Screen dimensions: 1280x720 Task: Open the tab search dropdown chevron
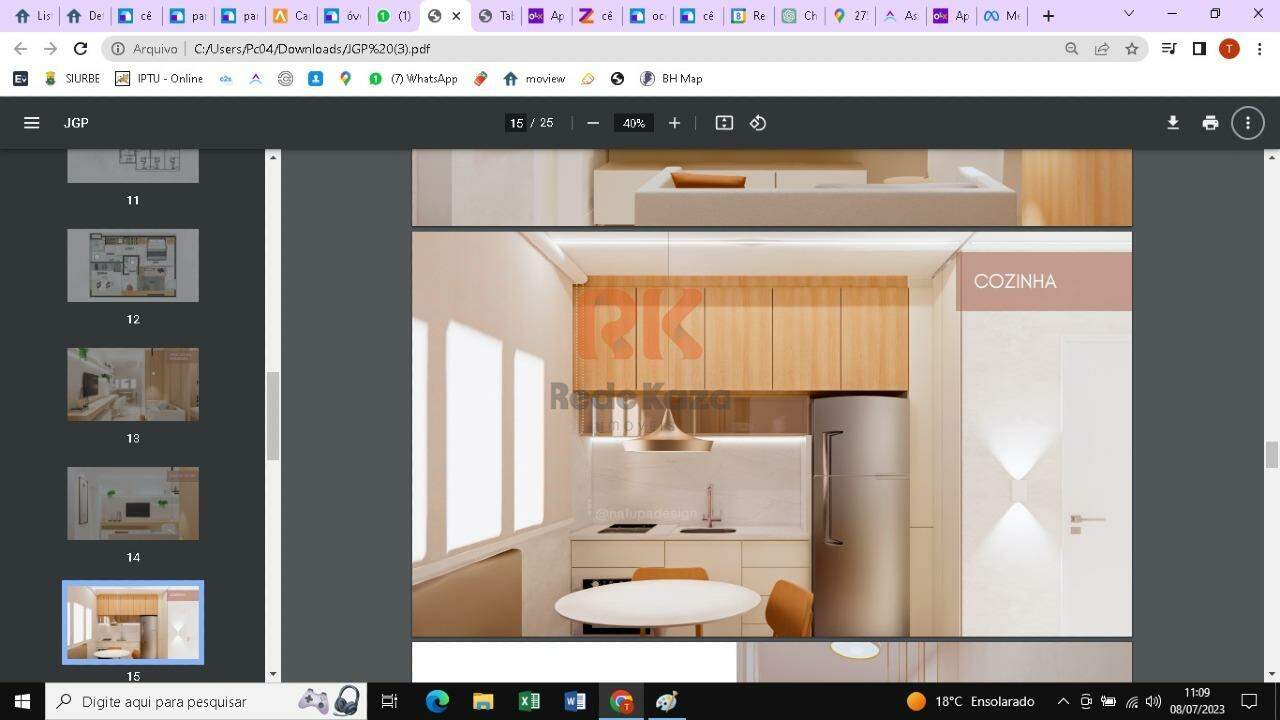(x=1129, y=14)
